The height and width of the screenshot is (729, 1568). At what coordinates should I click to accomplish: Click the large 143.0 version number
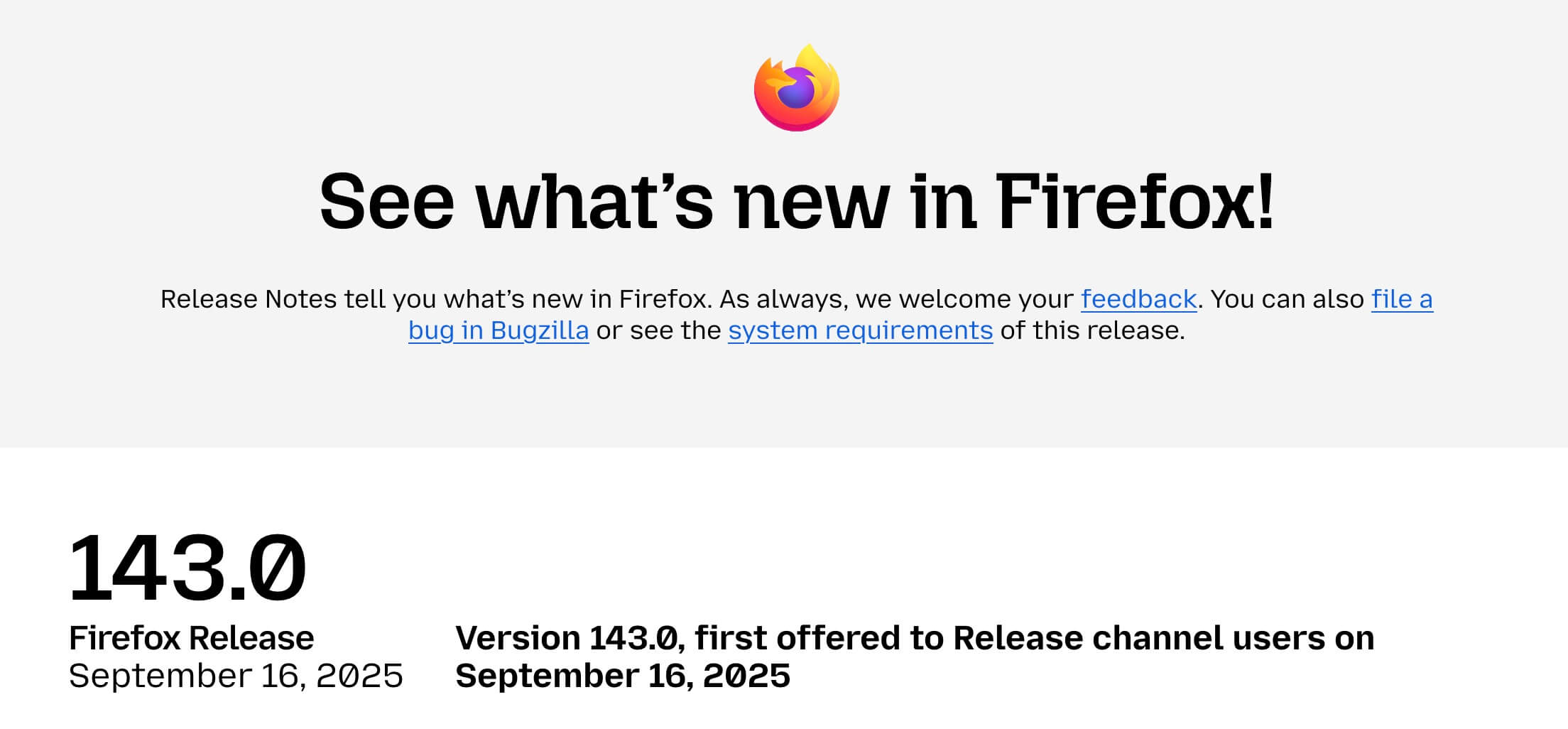(187, 568)
